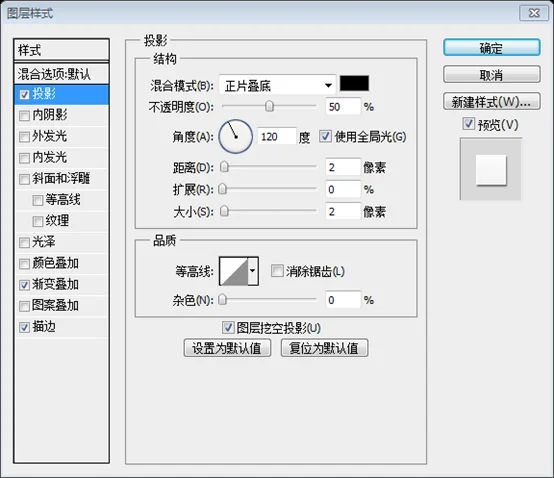Click the 设置为默认值 button

(227, 348)
